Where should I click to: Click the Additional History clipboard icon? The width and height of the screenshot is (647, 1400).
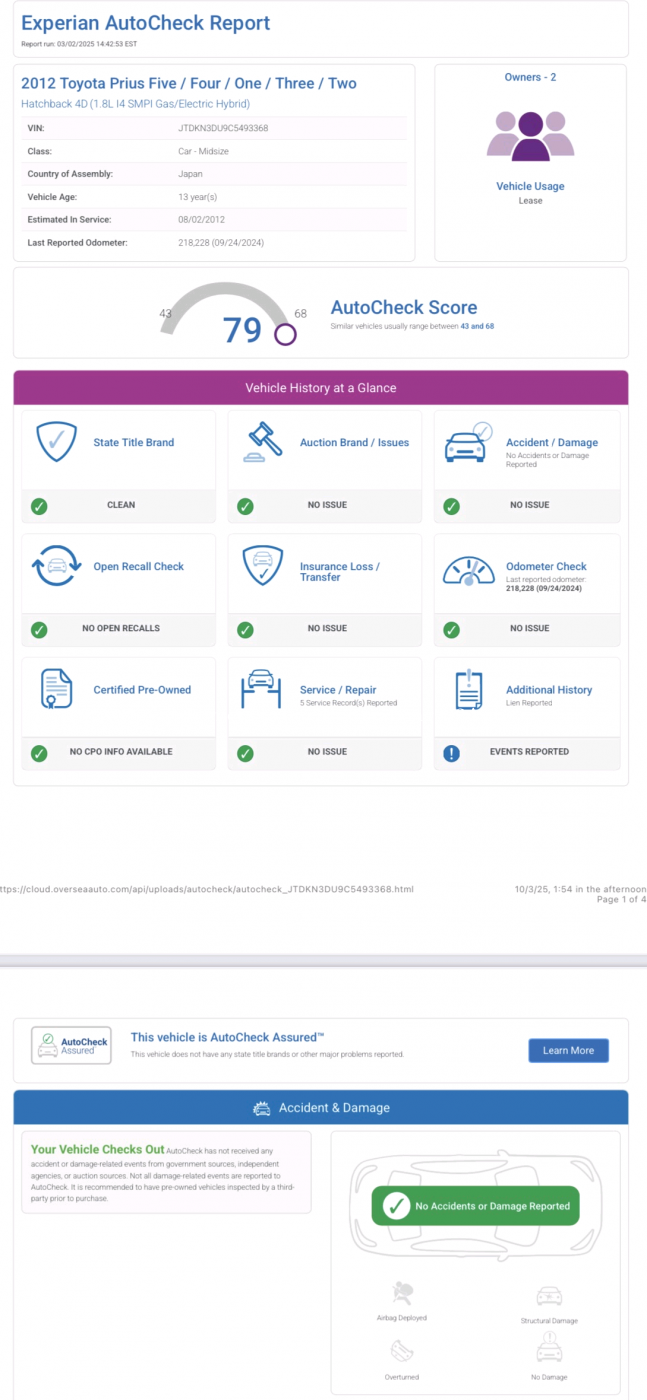point(469,690)
